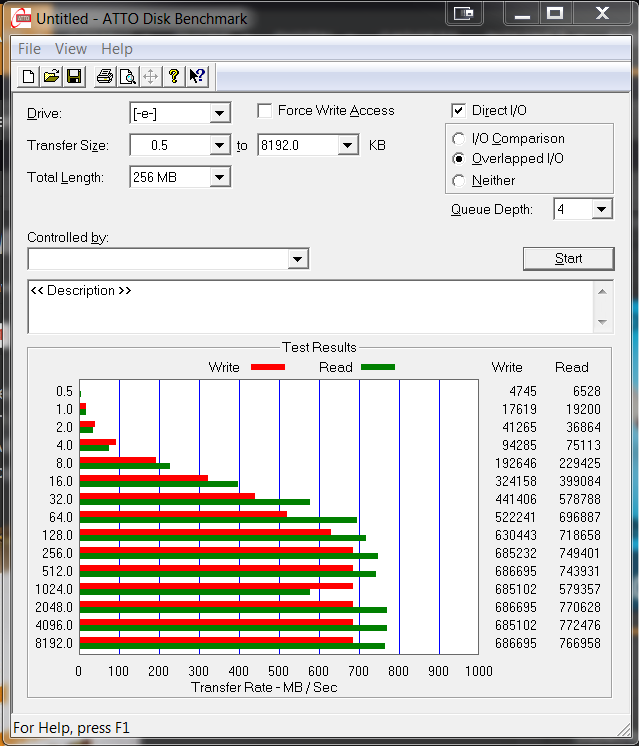Open Print Preview from the toolbar
The height and width of the screenshot is (746, 639).
pos(128,76)
